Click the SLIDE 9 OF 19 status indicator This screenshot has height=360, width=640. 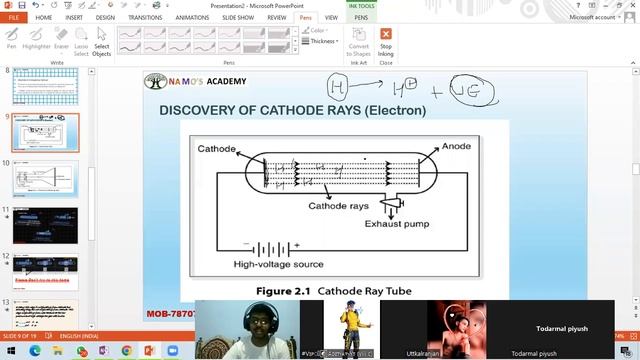pos(20,336)
